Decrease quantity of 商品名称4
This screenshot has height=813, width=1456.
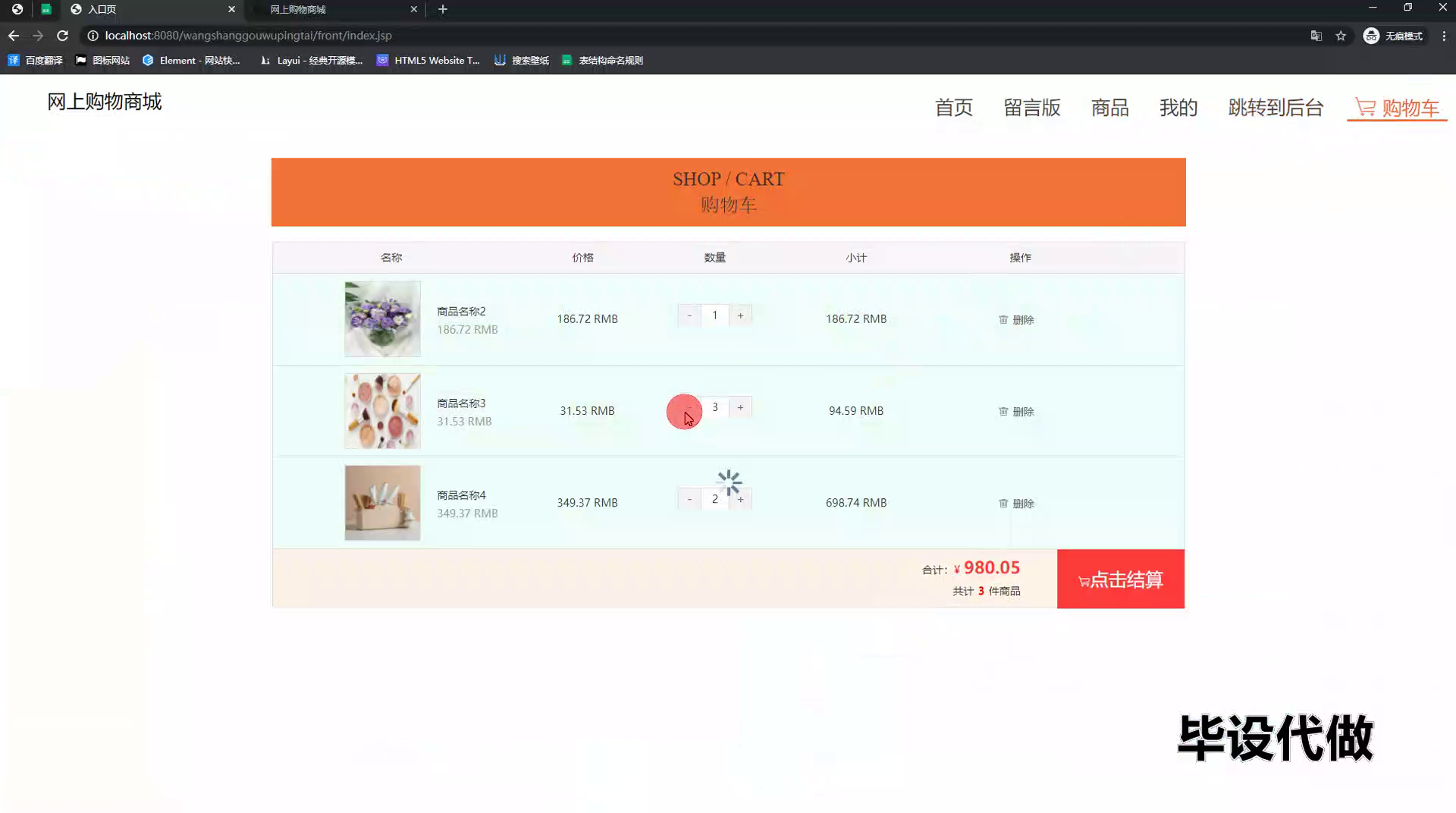[689, 499]
